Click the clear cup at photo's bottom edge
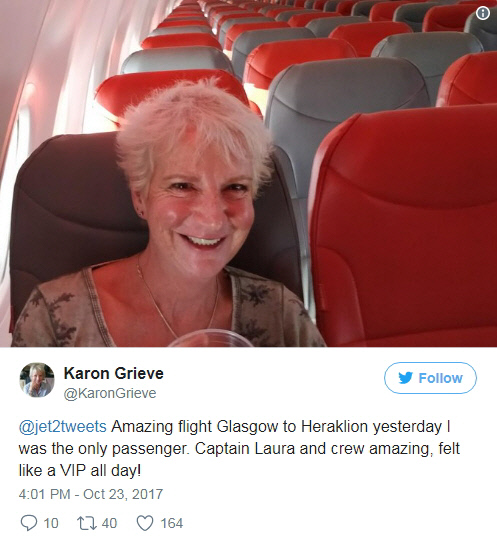This screenshot has width=497, height=545. point(211,338)
